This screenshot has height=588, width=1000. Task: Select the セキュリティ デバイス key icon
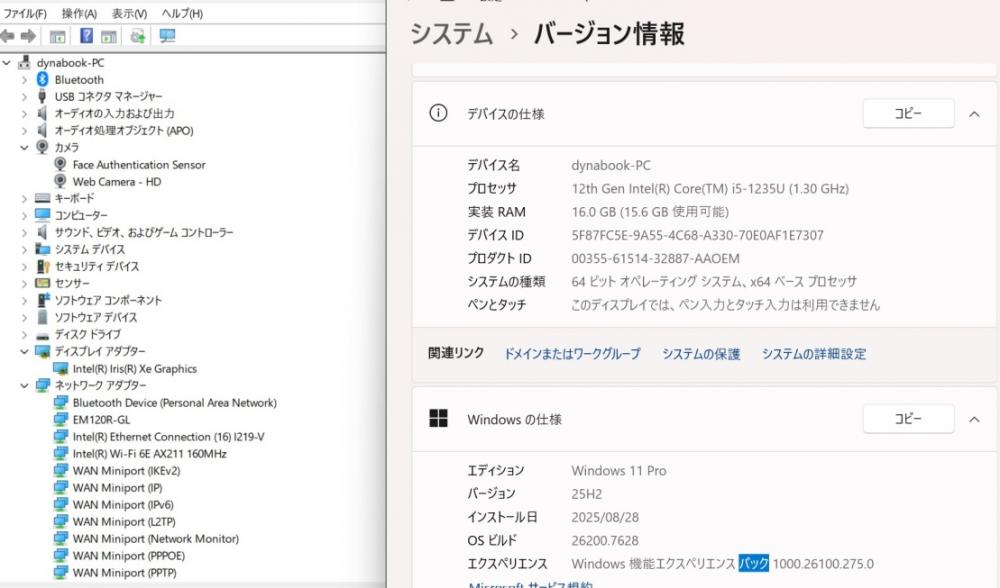coord(42,266)
